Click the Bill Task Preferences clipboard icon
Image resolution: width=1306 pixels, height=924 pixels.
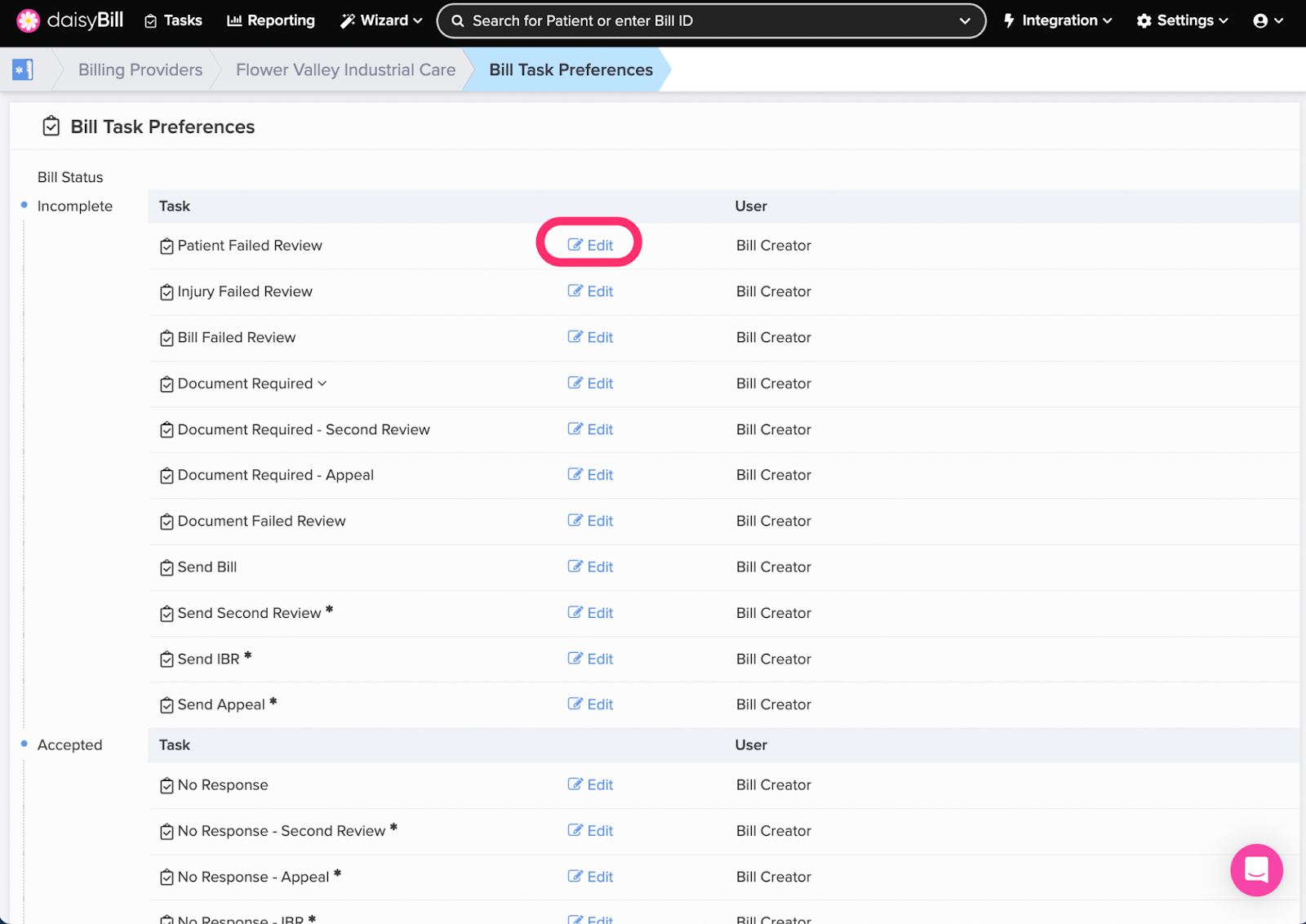pos(51,126)
